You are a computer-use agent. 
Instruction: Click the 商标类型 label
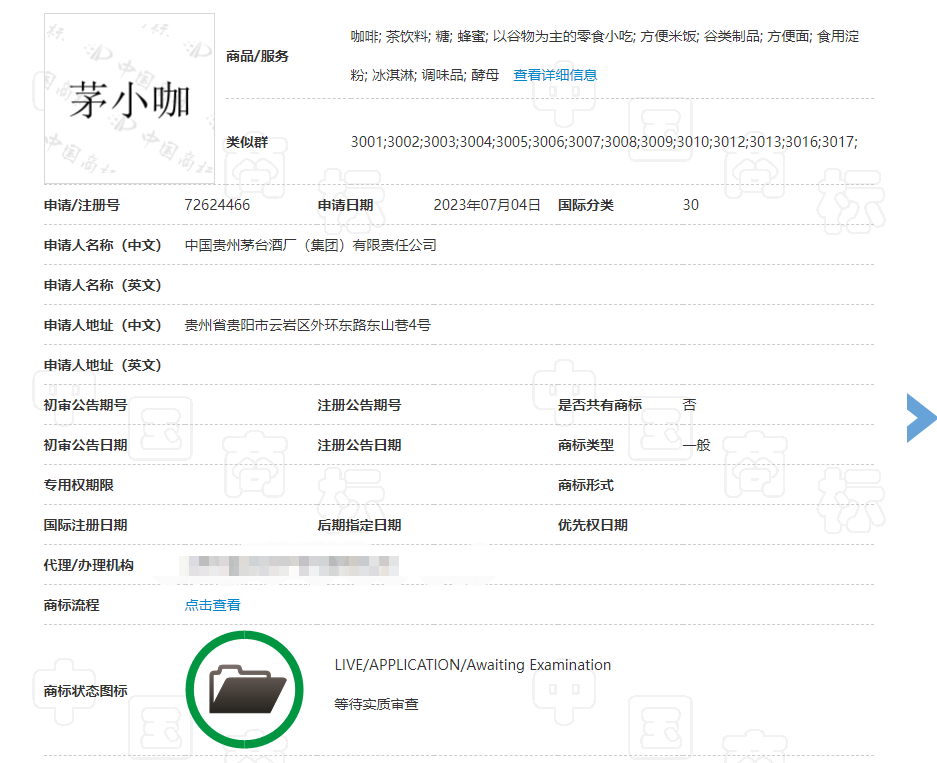point(586,445)
